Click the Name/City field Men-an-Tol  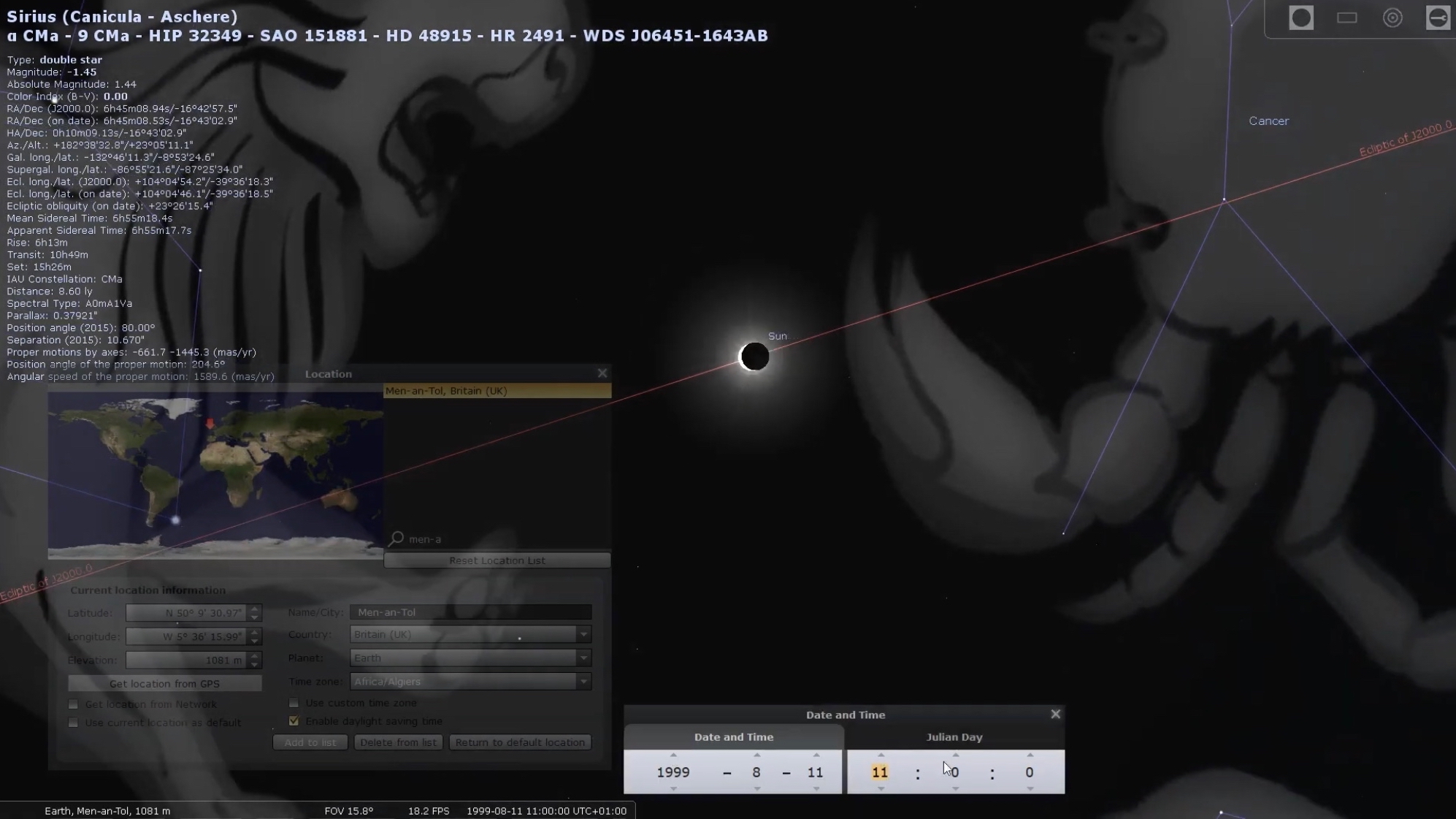(470, 612)
